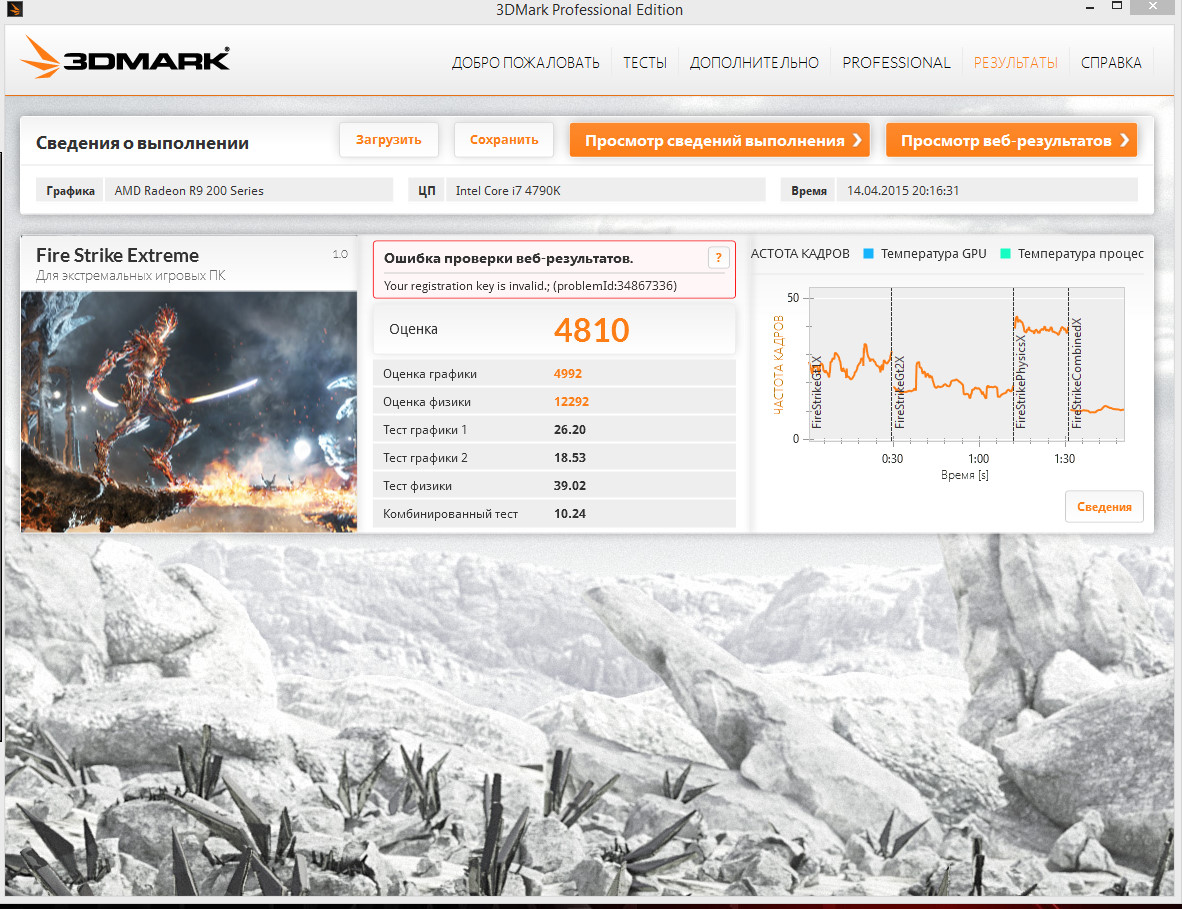Click the Fire Strike Extreme scene thumbnail

pos(188,412)
